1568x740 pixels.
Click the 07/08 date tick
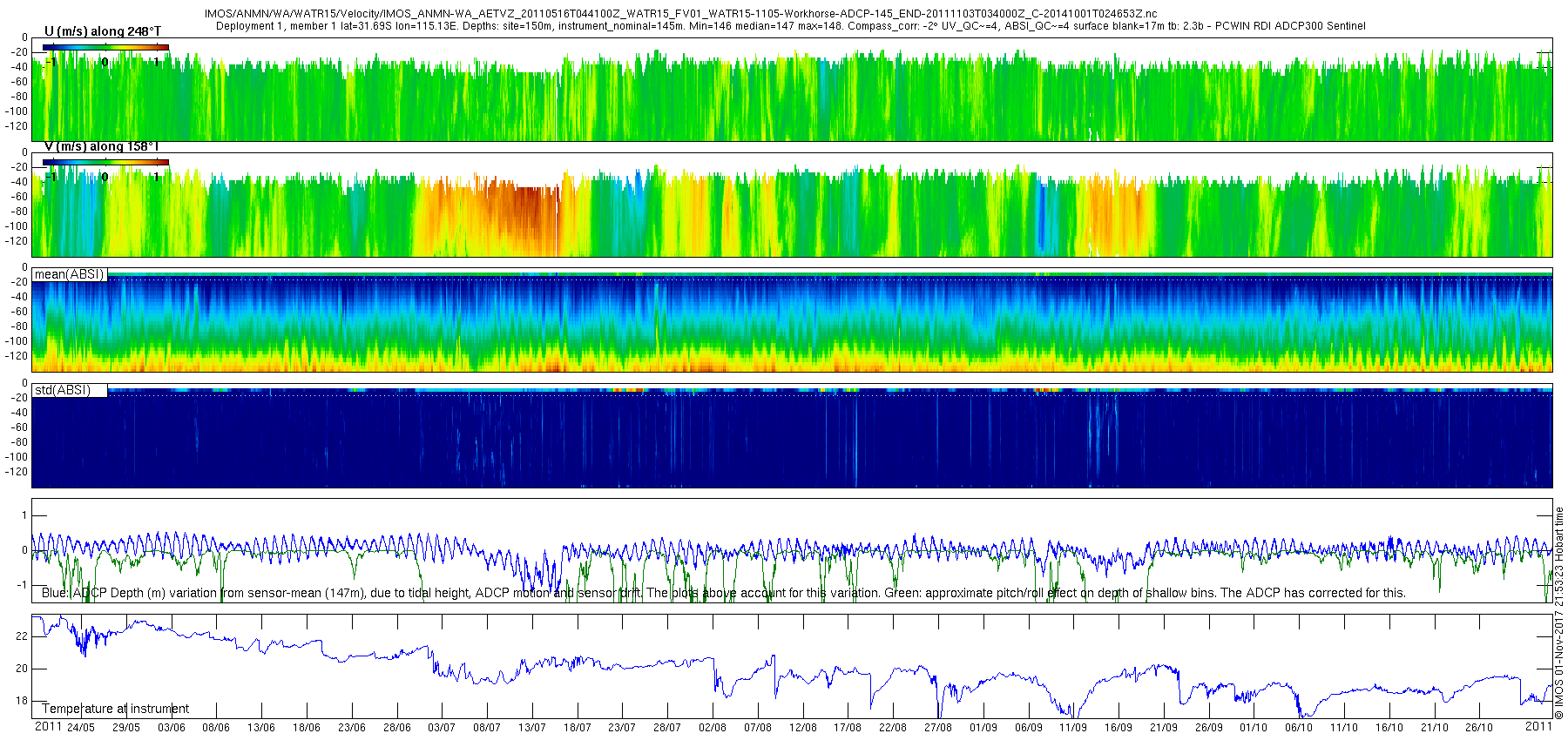point(758,728)
